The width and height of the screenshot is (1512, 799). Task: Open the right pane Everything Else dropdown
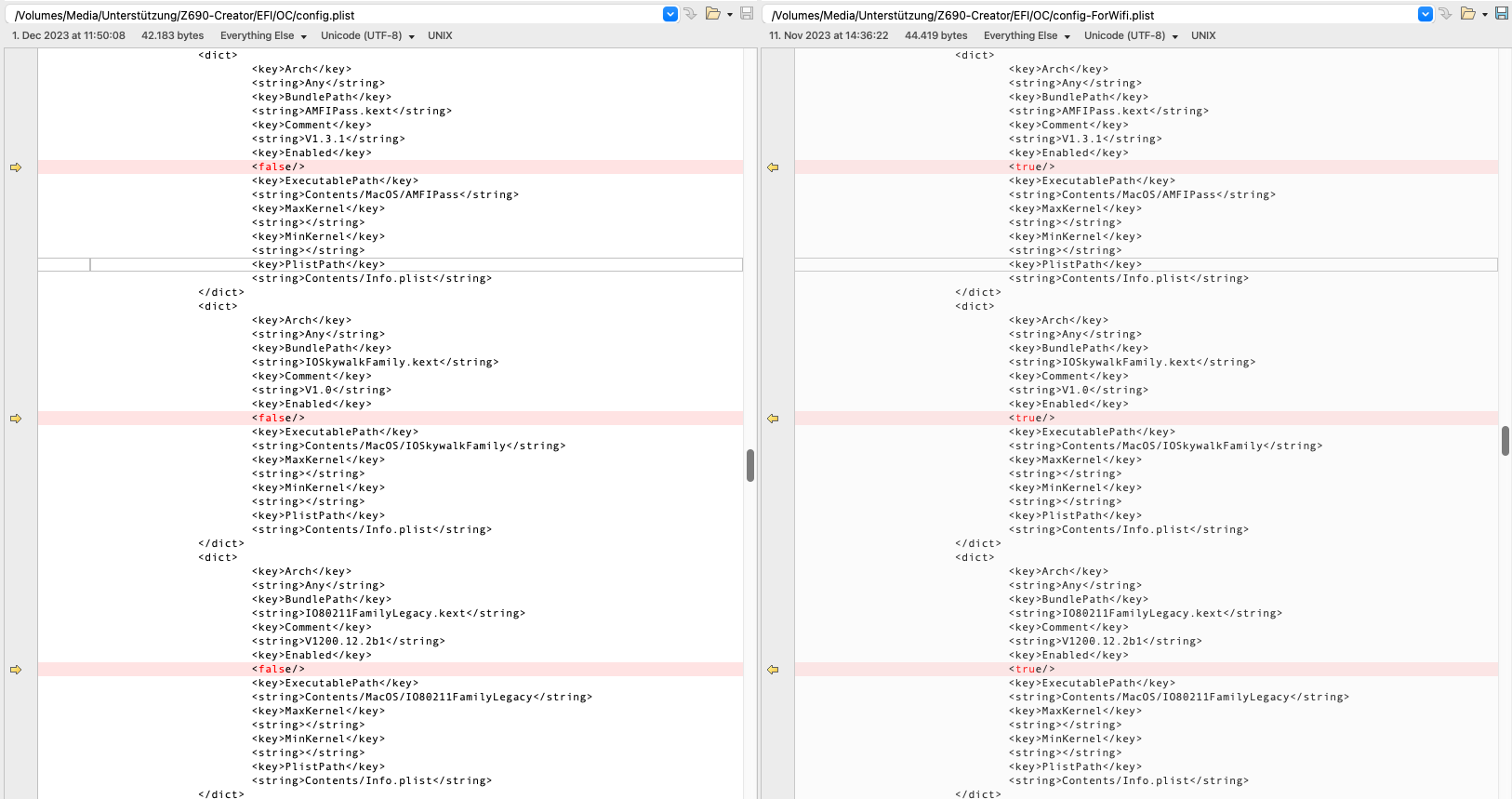(1027, 35)
